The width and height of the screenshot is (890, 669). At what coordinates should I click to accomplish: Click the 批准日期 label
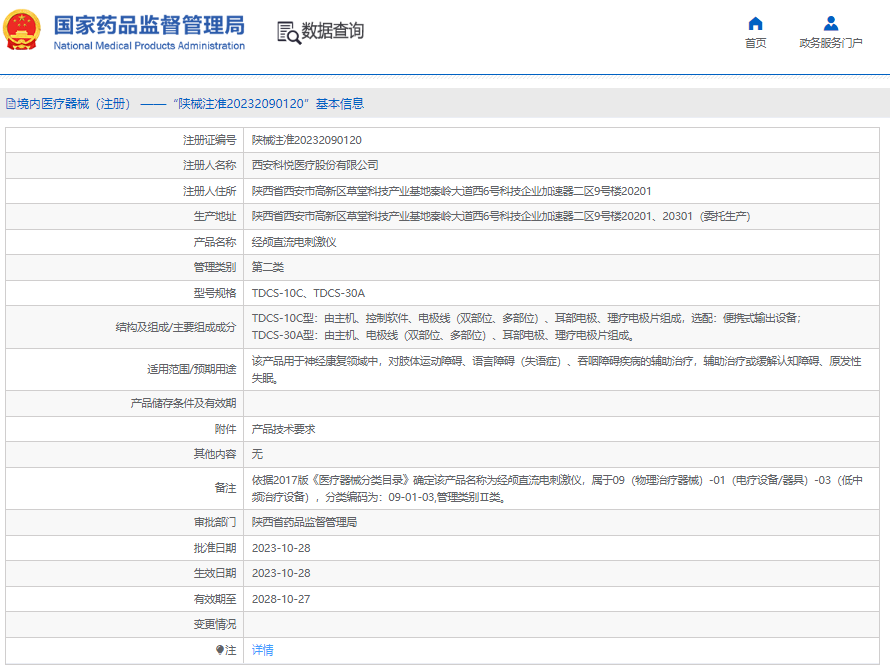(x=215, y=548)
